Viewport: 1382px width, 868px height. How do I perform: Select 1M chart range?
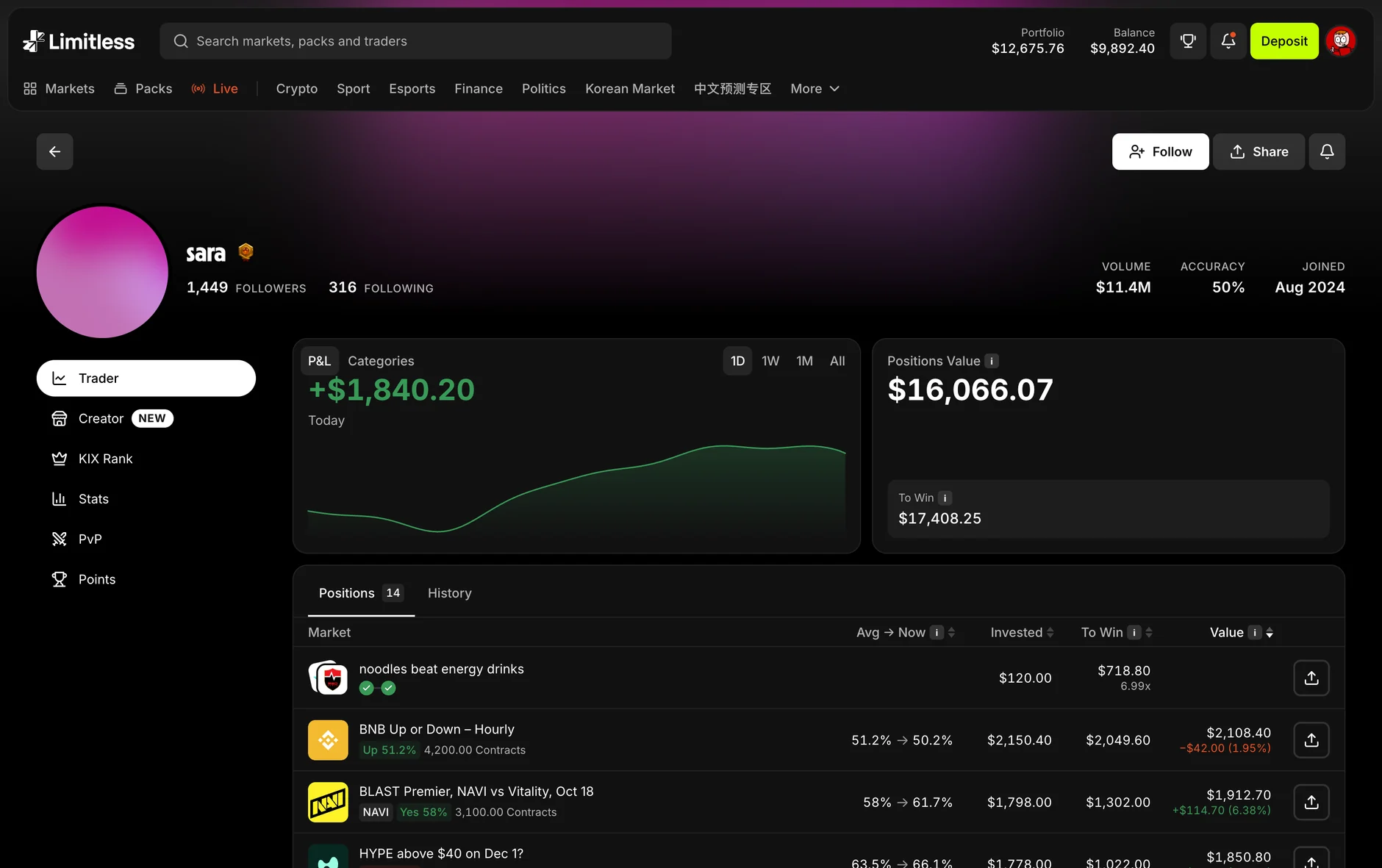[x=805, y=361]
